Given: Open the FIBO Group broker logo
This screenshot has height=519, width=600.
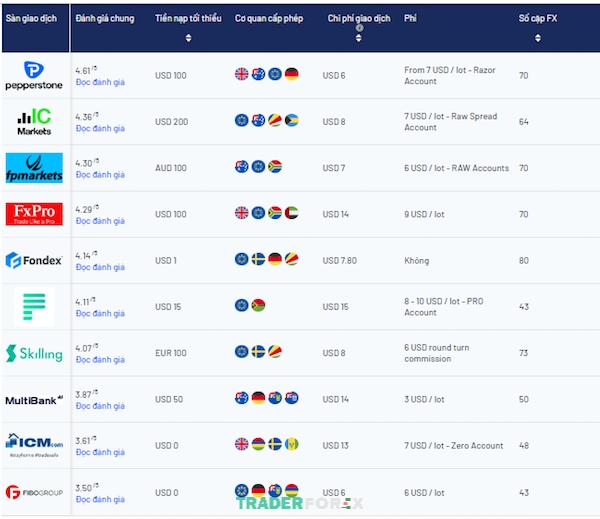Looking at the screenshot, I should [x=34, y=492].
